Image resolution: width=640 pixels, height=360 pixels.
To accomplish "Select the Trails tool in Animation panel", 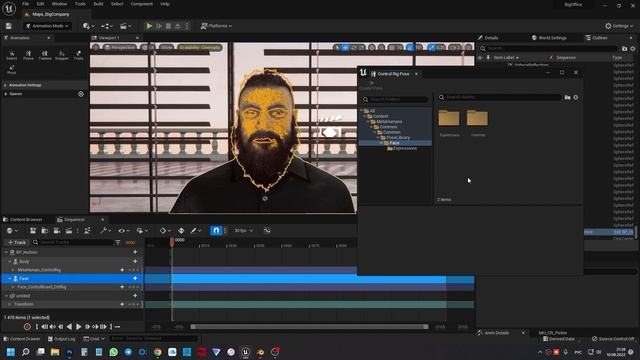I will pos(78,55).
